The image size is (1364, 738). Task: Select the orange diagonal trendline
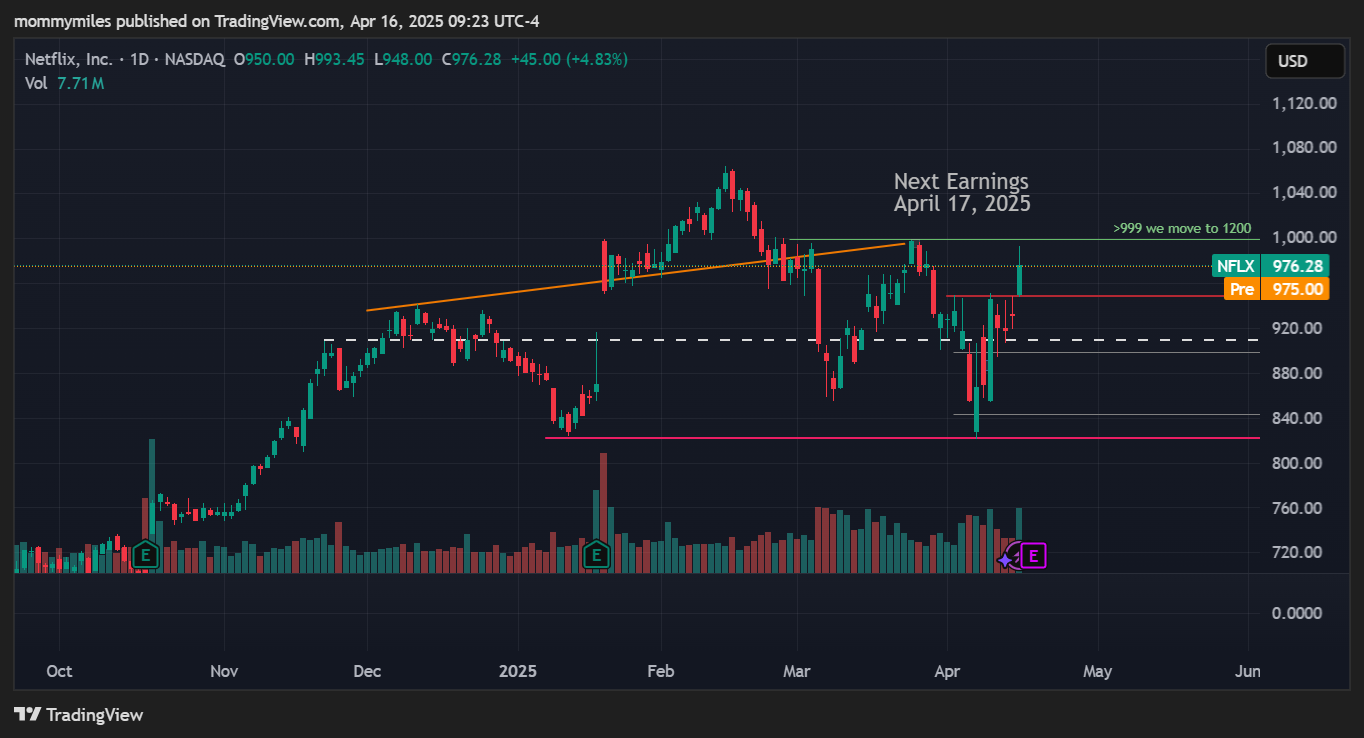point(636,276)
